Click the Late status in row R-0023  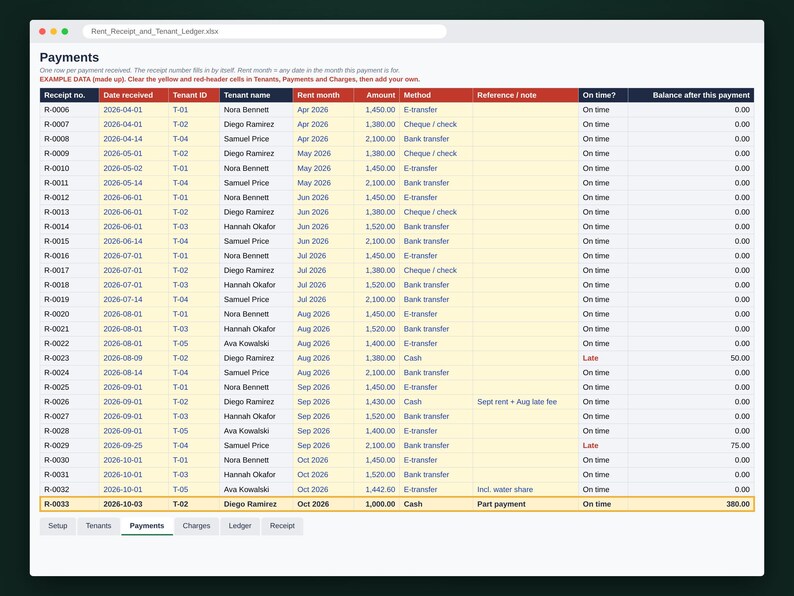click(603, 358)
